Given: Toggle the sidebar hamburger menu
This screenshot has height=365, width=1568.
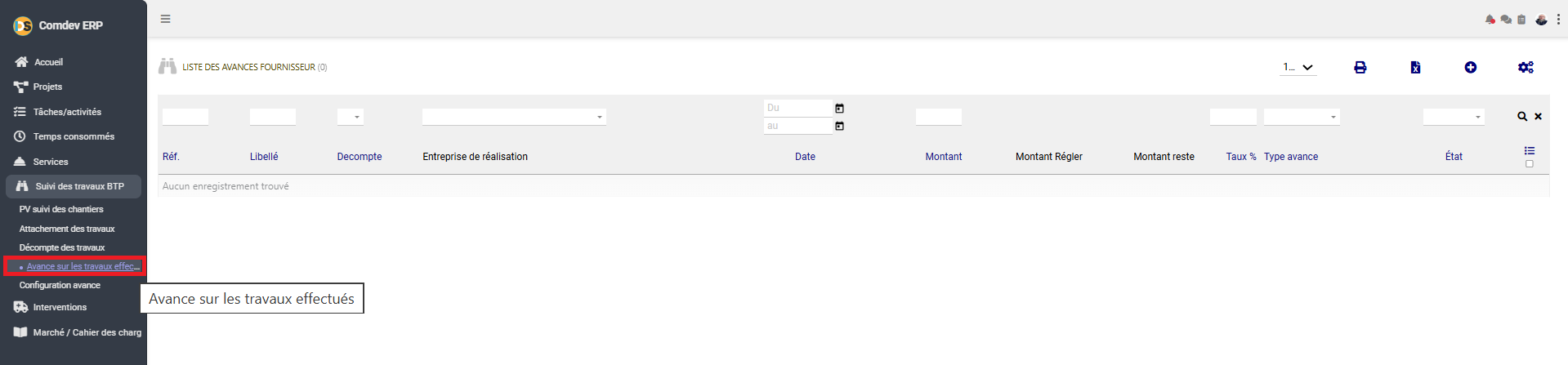Looking at the screenshot, I should tap(166, 19).
